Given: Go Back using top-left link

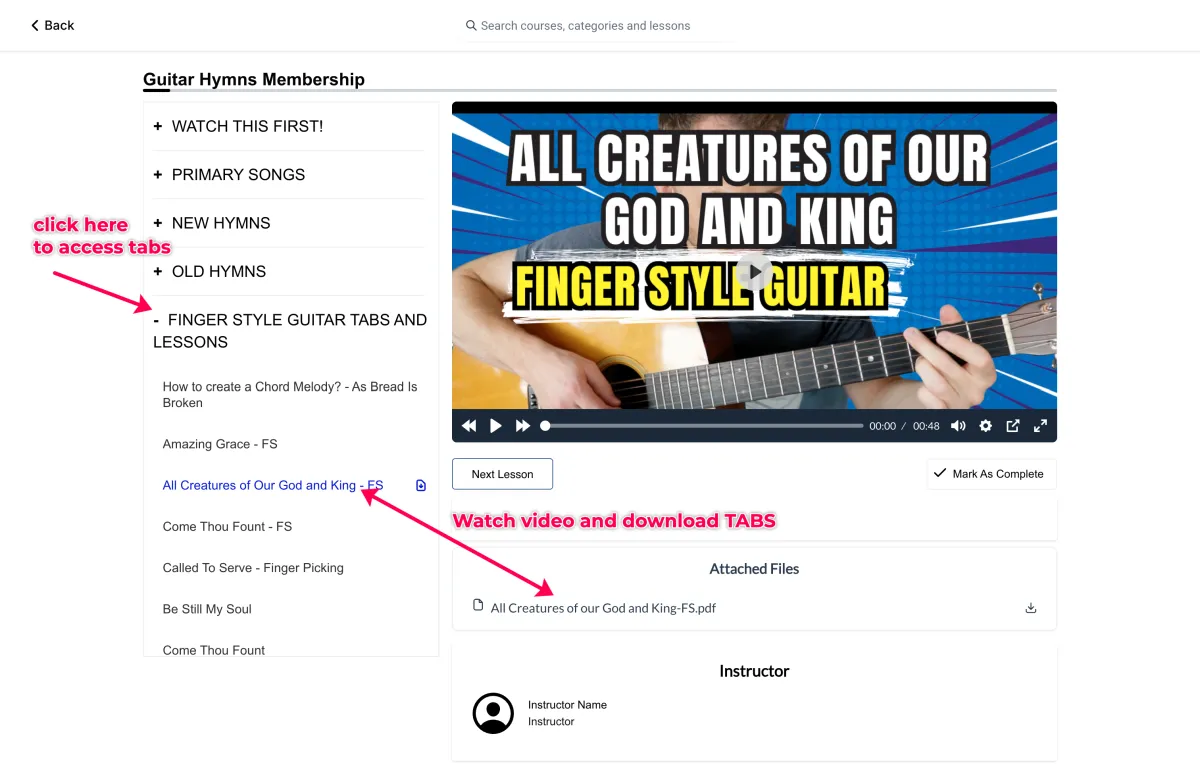Looking at the screenshot, I should click(x=52, y=25).
